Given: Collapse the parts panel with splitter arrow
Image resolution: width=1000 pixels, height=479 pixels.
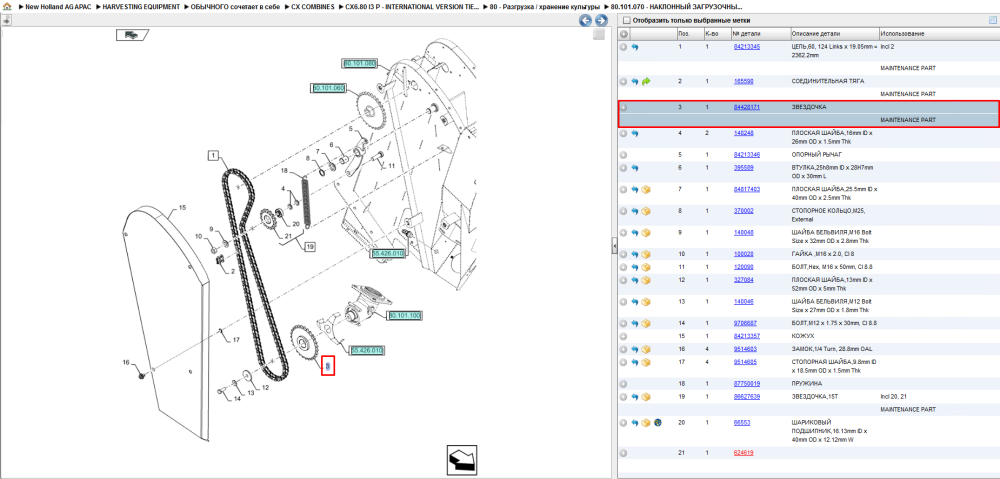Looking at the screenshot, I should point(614,245).
